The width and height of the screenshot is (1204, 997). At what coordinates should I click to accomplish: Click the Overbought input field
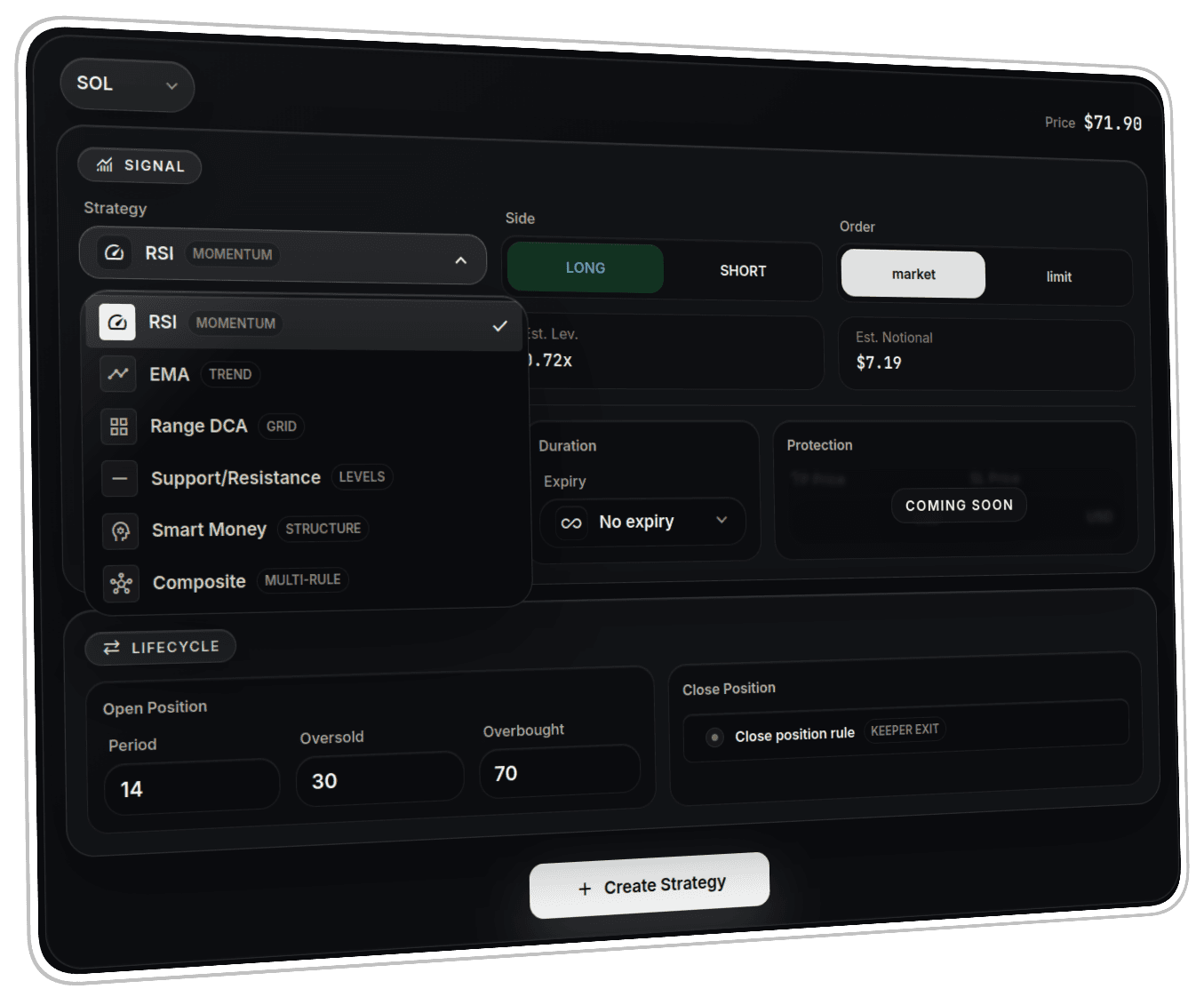561,771
